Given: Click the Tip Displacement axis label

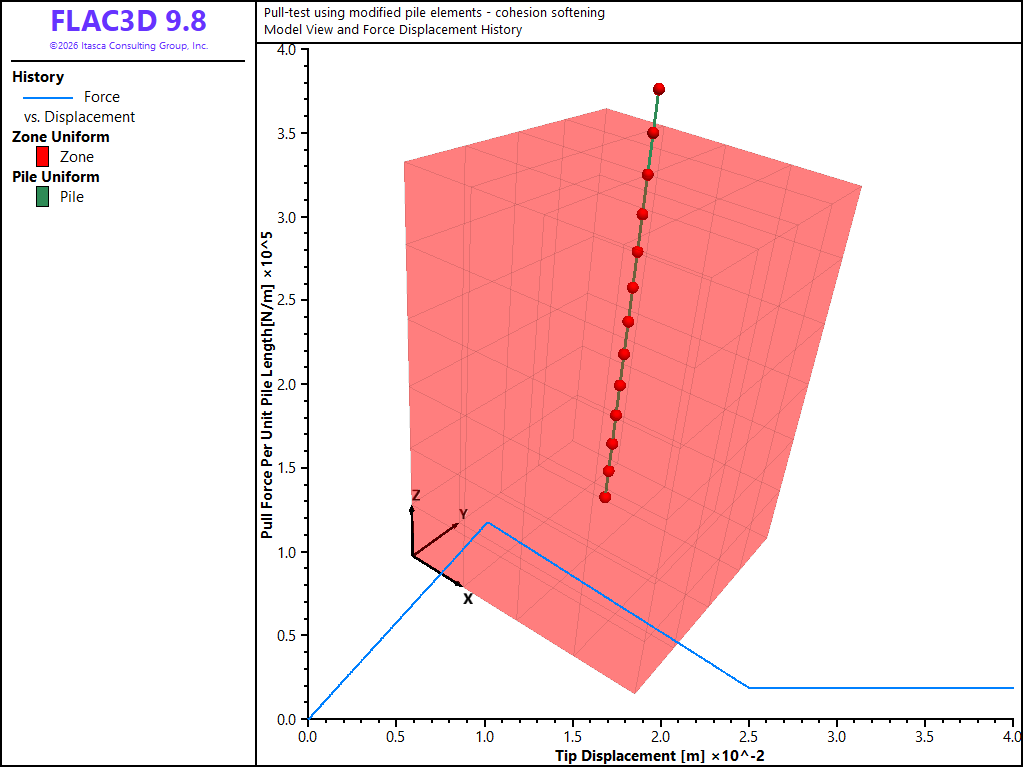Looking at the screenshot, I should [x=660, y=756].
